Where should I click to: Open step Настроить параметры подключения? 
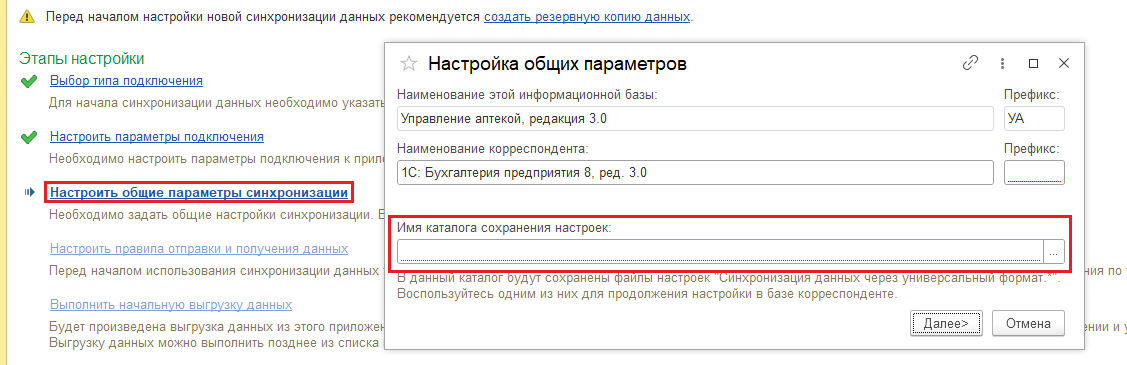(157, 137)
